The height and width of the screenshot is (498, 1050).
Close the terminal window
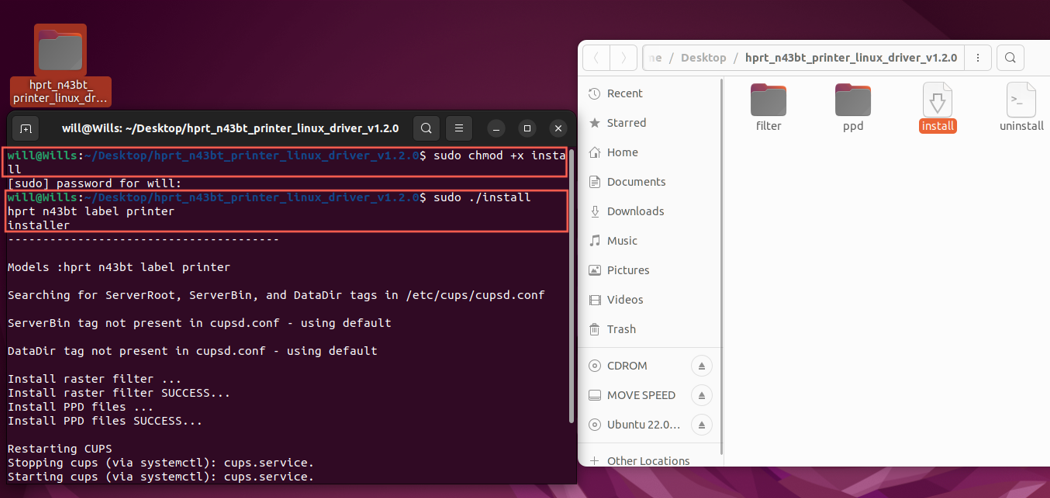558,128
